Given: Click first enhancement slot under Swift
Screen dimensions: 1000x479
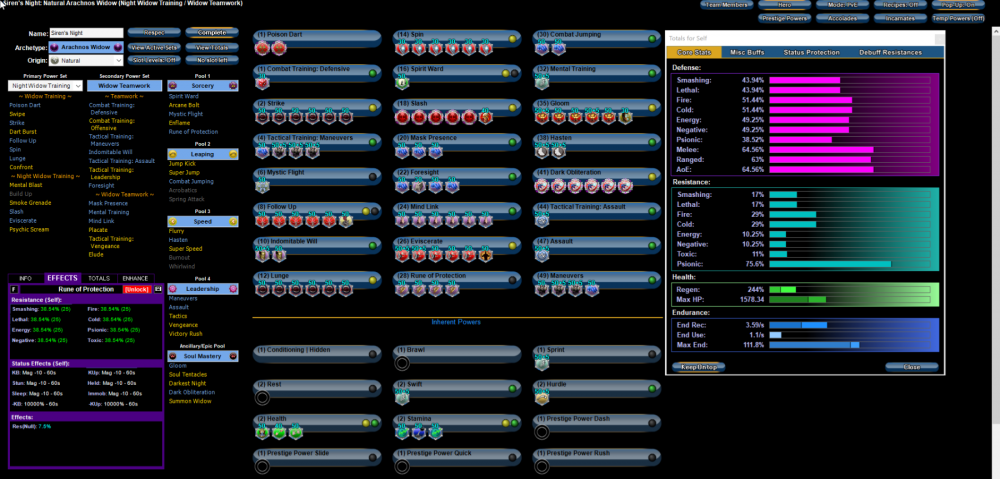Looking at the screenshot, I should coord(403,397).
